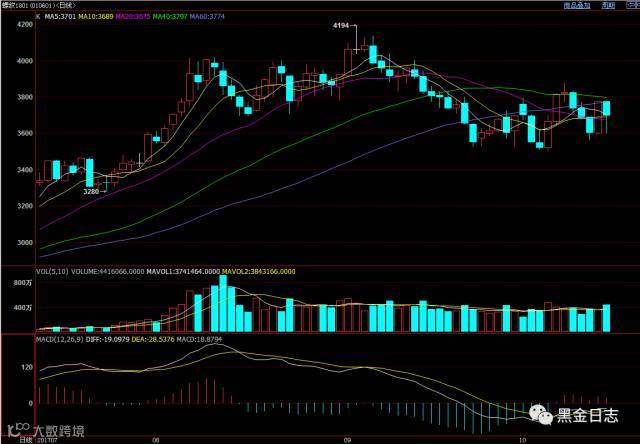This screenshot has height=444, width=640.
Task: Click the 商品叠加 link at top right
Action: tap(577, 5)
